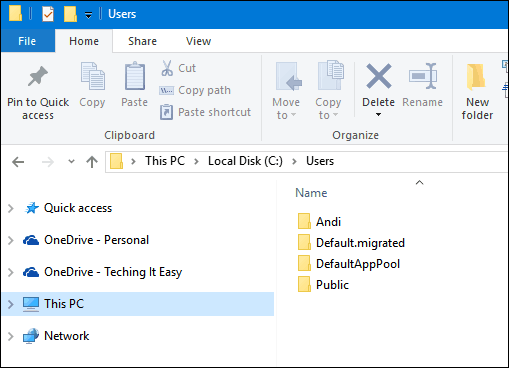
Task: Click the Paste shortcut icon
Action: (166, 112)
